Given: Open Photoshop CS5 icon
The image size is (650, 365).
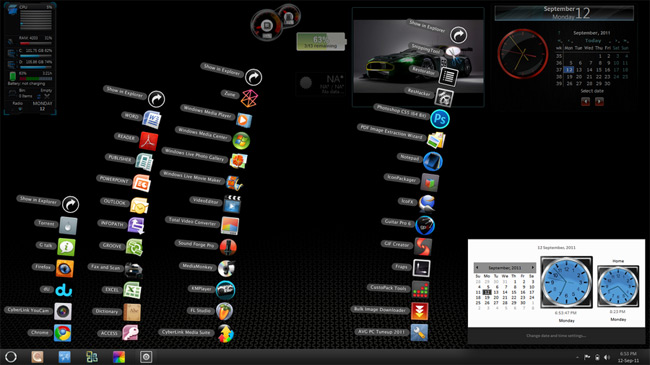Looking at the screenshot, I should click(440, 119).
